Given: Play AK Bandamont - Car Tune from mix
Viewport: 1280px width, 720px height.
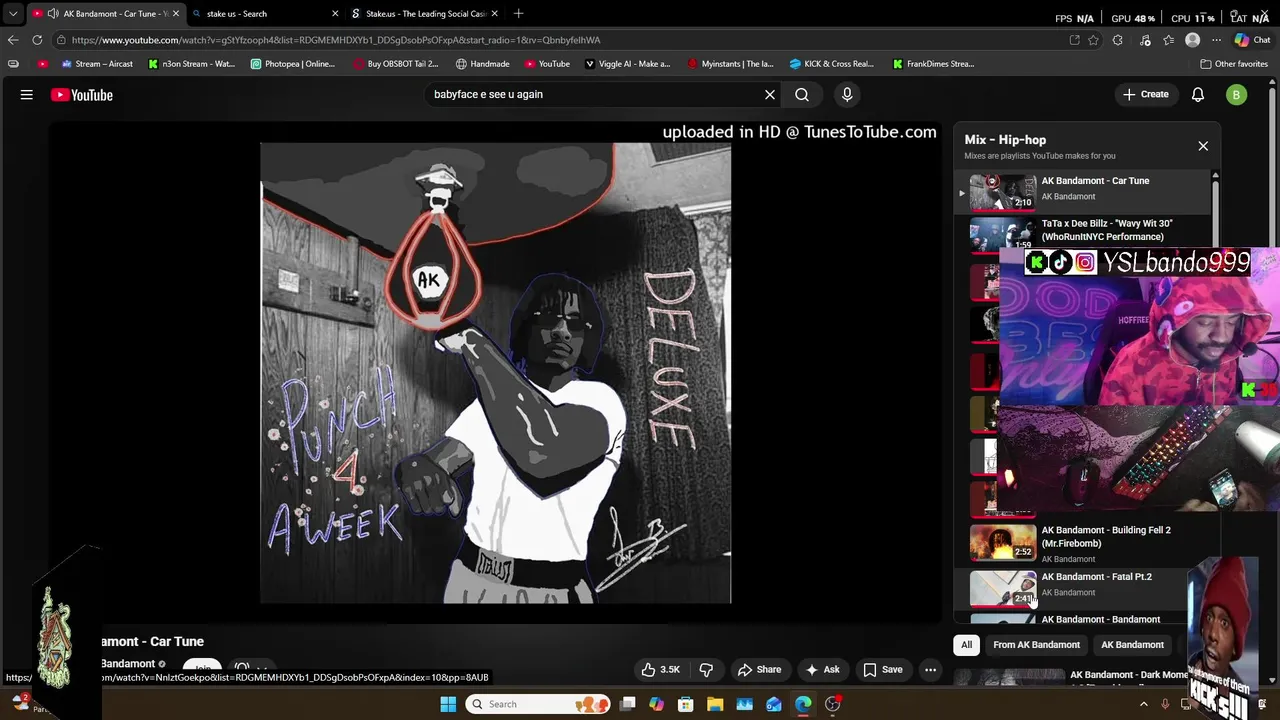Looking at the screenshot, I should click(1083, 190).
